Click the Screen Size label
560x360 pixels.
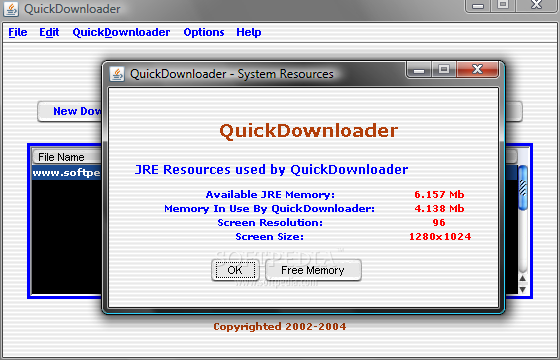tap(270, 237)
